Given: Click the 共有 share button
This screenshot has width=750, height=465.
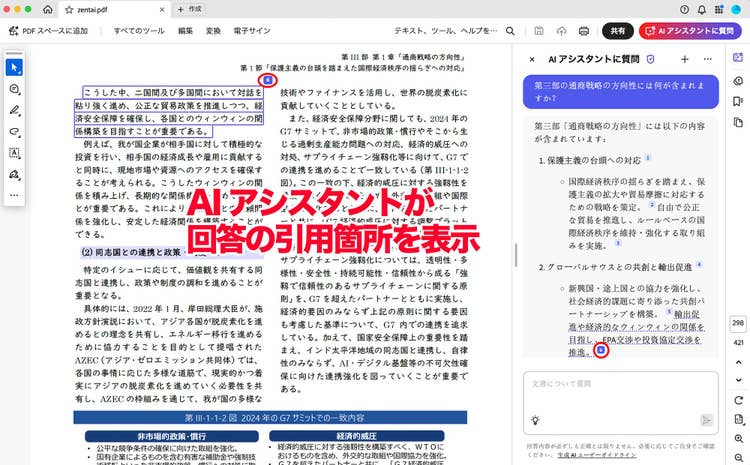Looking at the screenshot, I should tap(618, 31).
